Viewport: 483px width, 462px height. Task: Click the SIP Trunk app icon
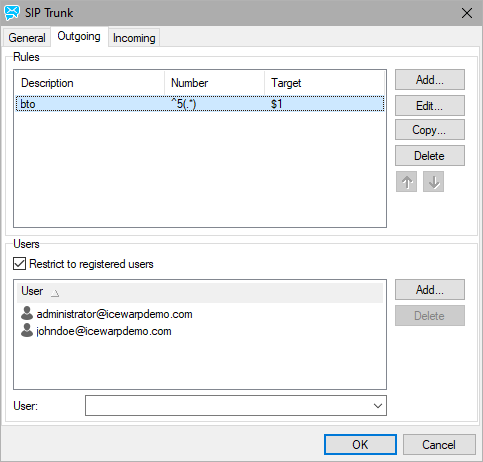coord(12,13)
